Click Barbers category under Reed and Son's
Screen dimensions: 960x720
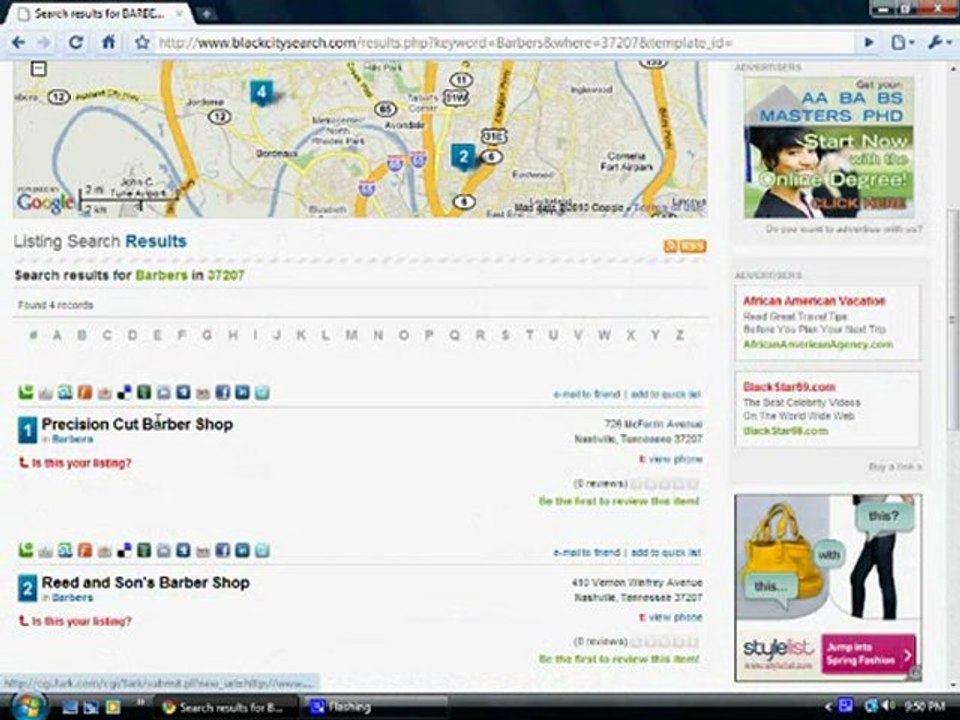(73, 598)
